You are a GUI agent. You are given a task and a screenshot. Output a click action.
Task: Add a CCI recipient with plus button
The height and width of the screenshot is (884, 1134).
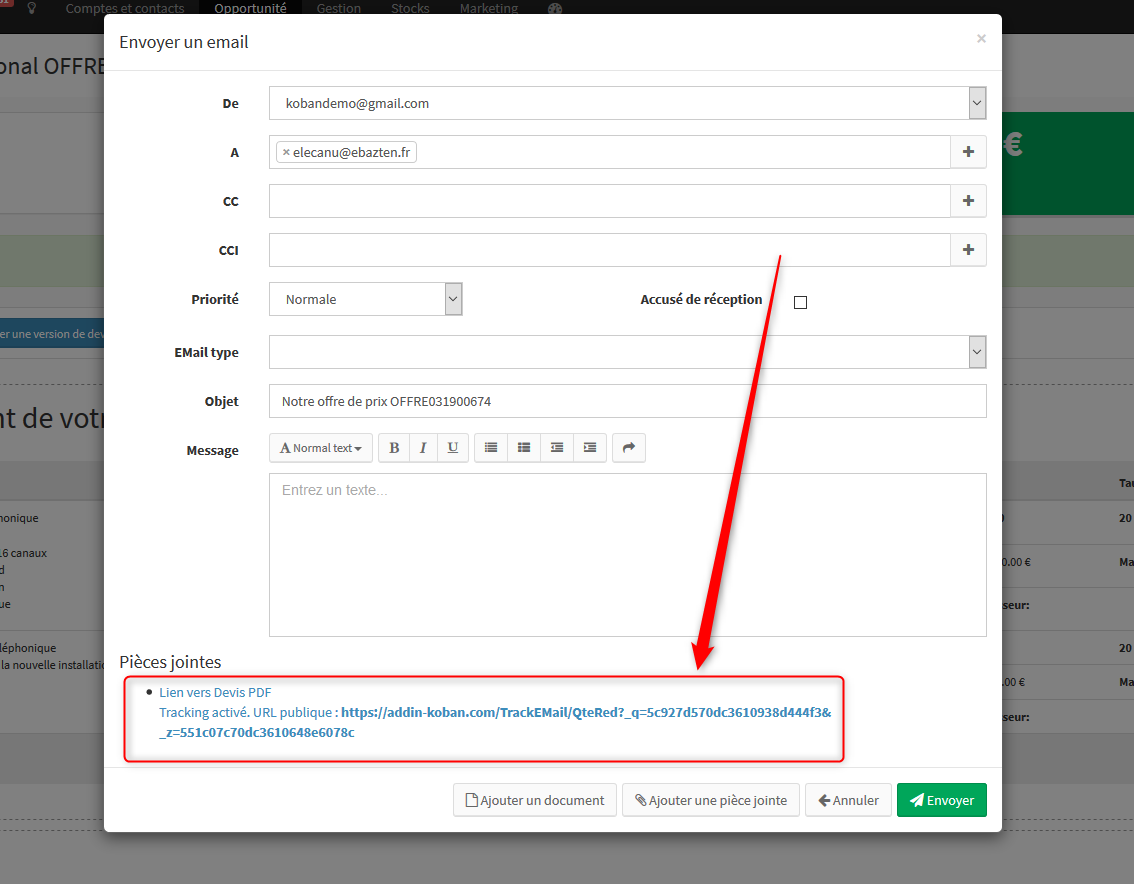(x=968, y=250)
